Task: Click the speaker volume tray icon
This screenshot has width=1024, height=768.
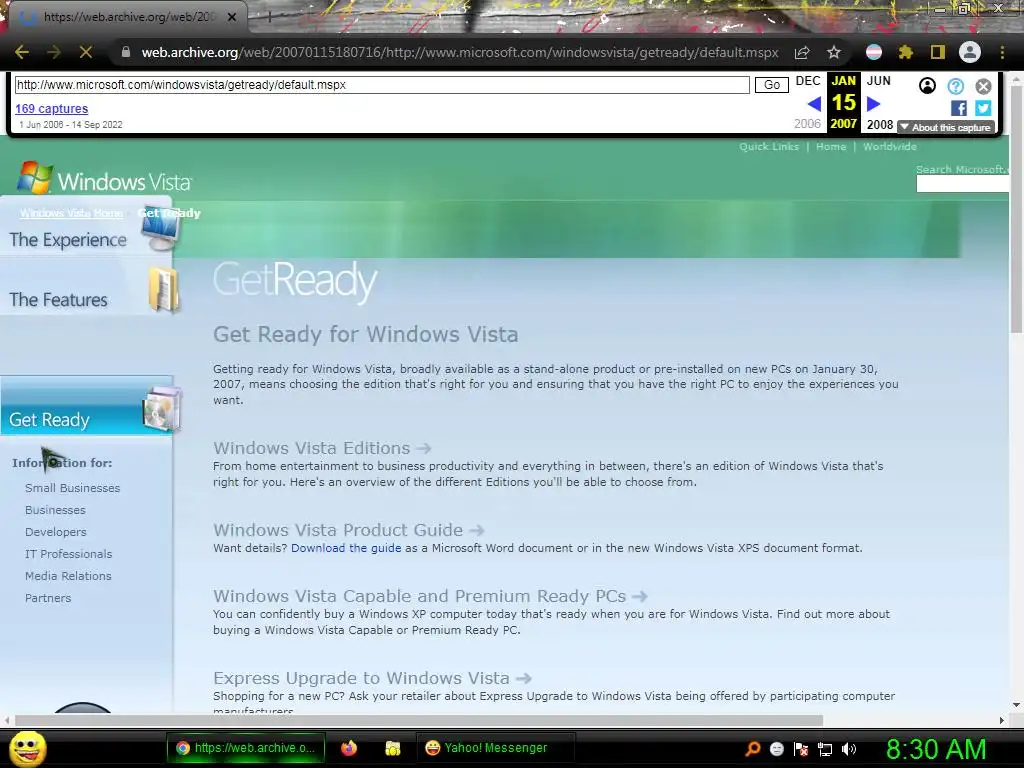Action: click(849, 749)
